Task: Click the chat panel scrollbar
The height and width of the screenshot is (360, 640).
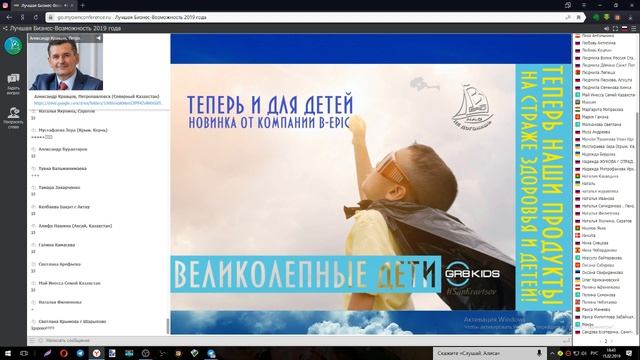Action: (167, 325)
